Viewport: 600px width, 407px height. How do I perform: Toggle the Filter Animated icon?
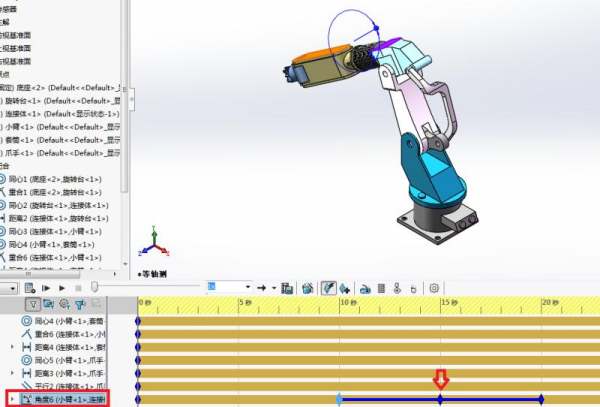pos(49,303)
